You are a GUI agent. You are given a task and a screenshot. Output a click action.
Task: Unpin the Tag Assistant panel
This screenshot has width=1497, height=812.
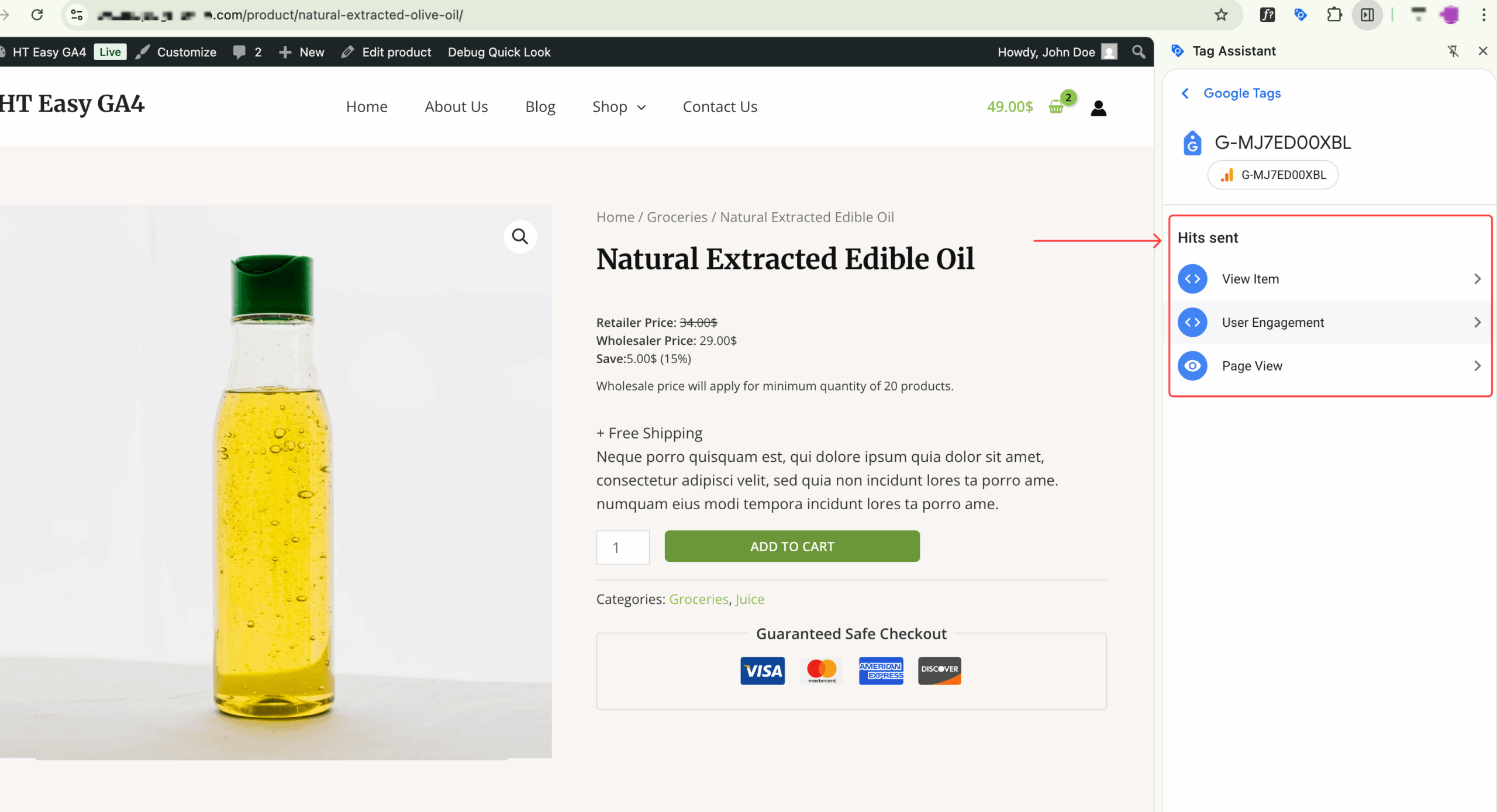coord(1453,51)
